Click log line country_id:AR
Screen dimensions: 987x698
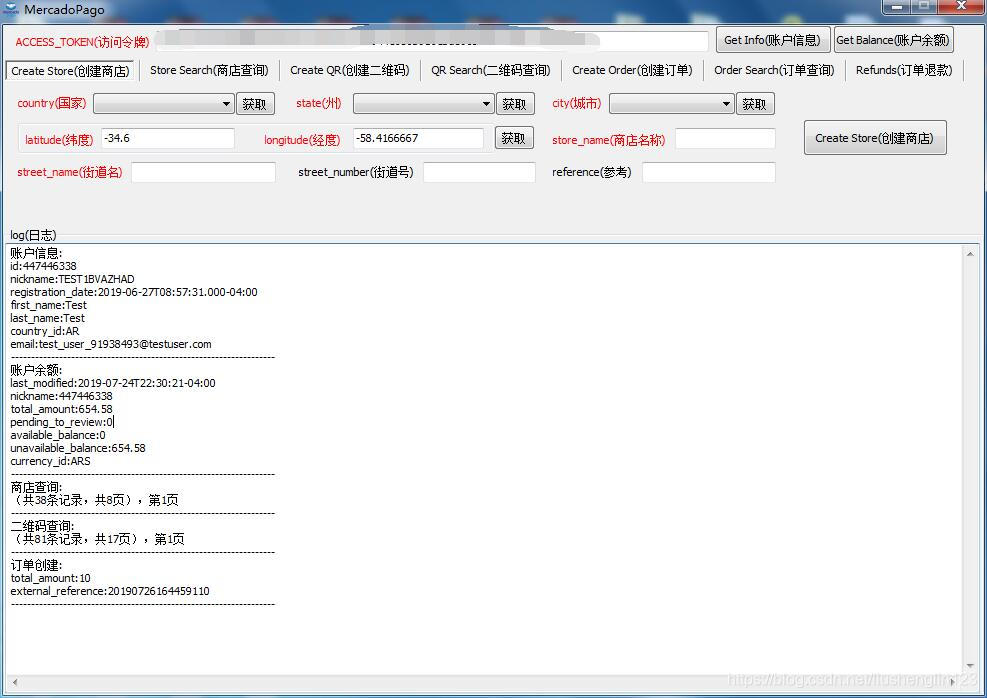(45, 331)
